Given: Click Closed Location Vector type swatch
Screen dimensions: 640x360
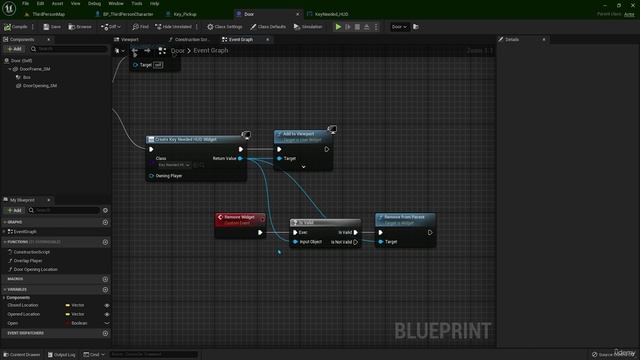Looking at the screenshot, I should click(x=68, y=305).
